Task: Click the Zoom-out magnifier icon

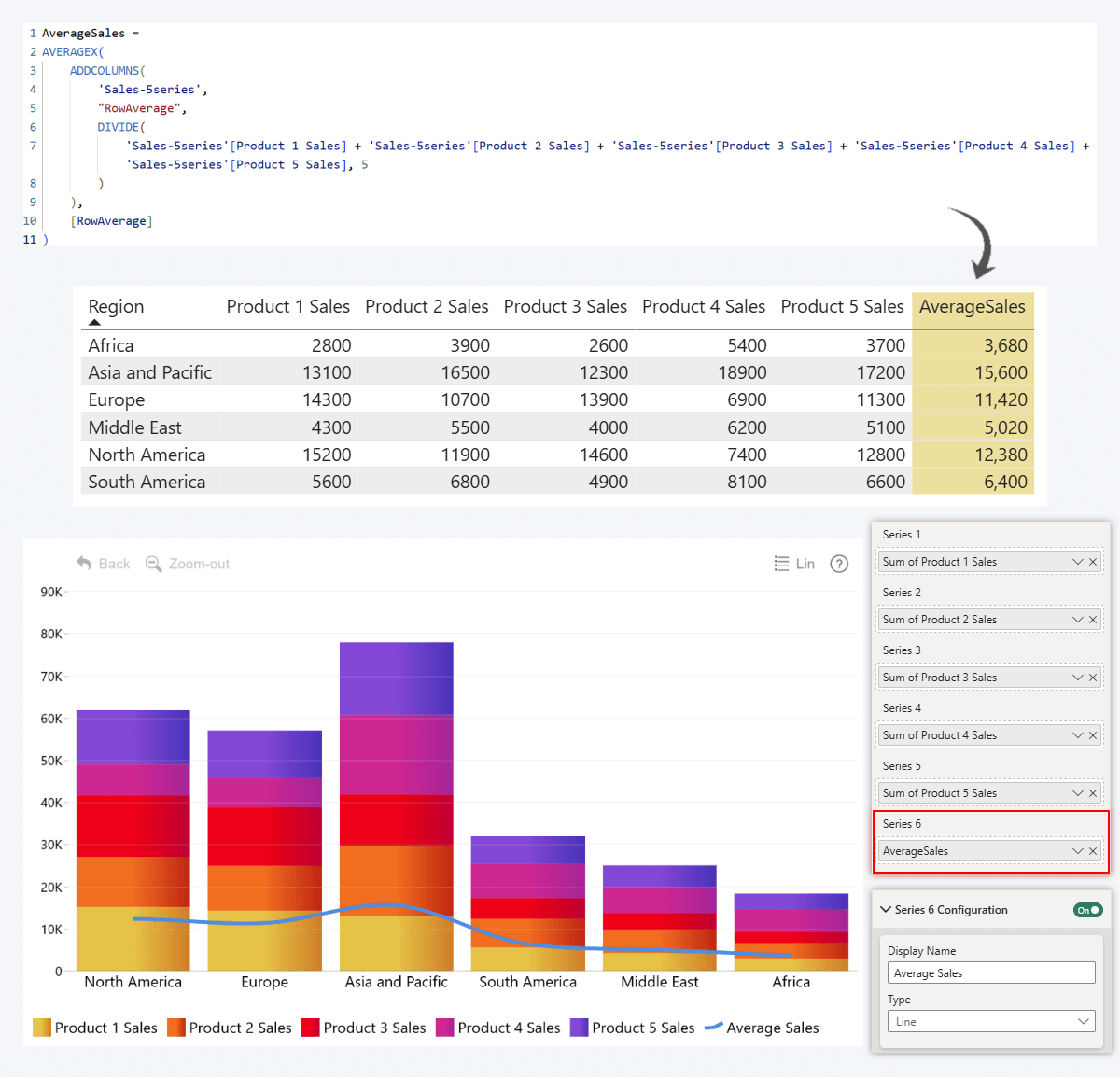Action: (154, 564)
